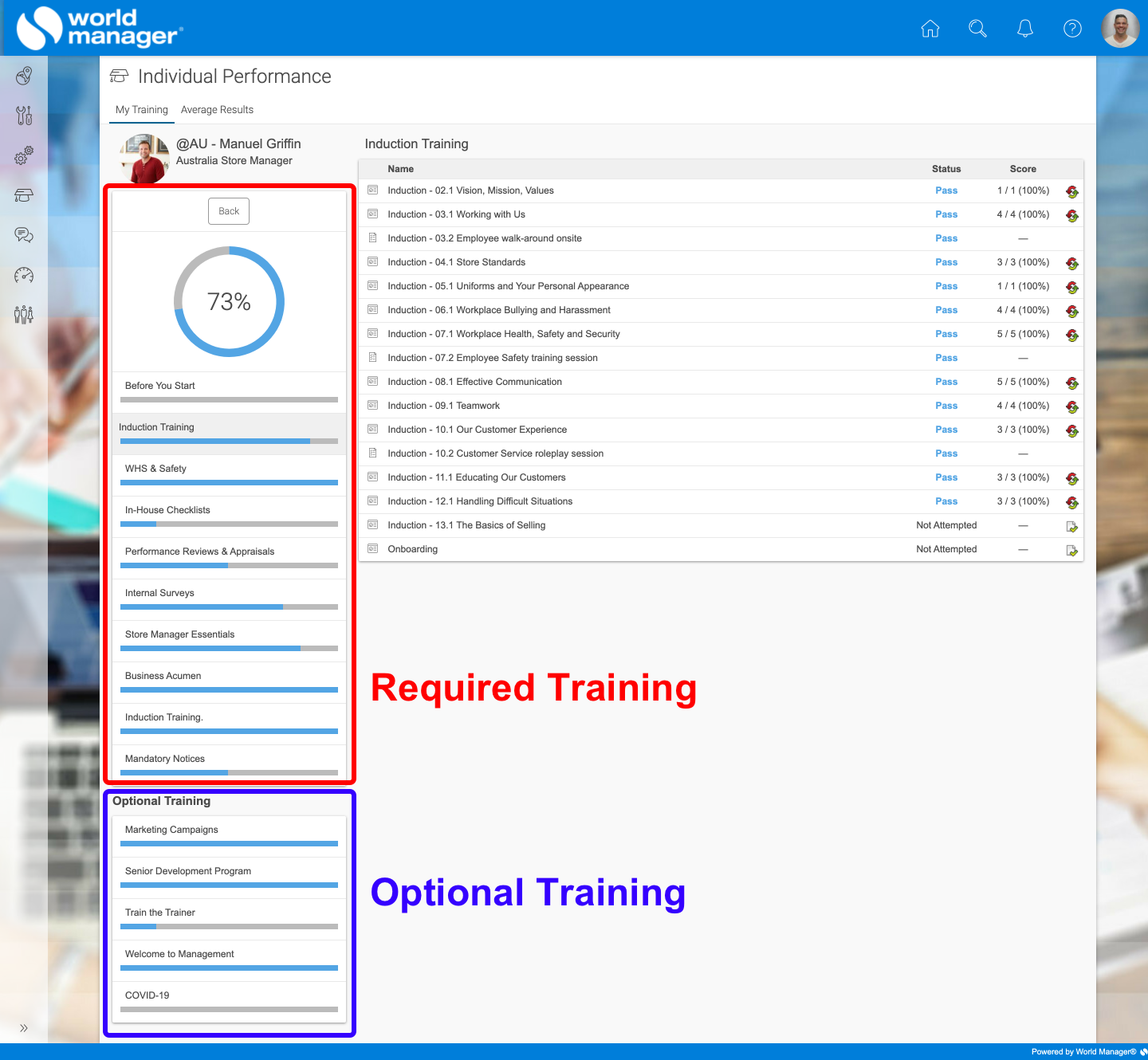Click retake icon for 03.1 Working with Us

(1071, 215)
